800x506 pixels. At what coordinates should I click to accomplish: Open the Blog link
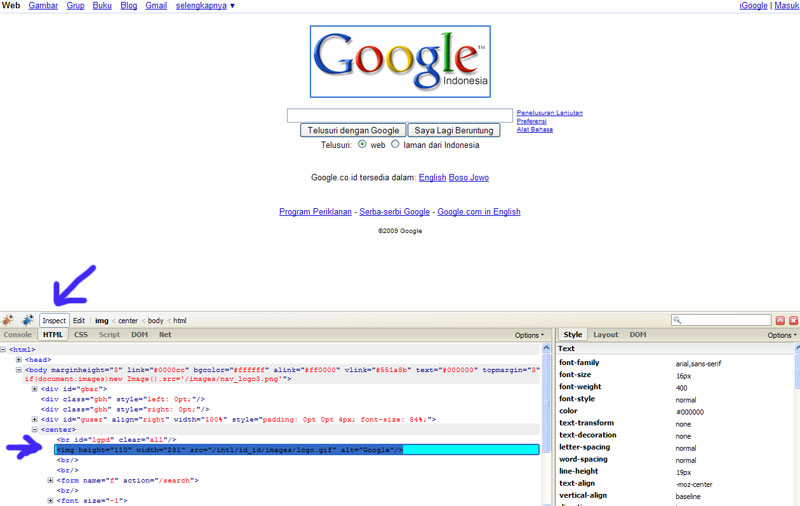point(129,6)
